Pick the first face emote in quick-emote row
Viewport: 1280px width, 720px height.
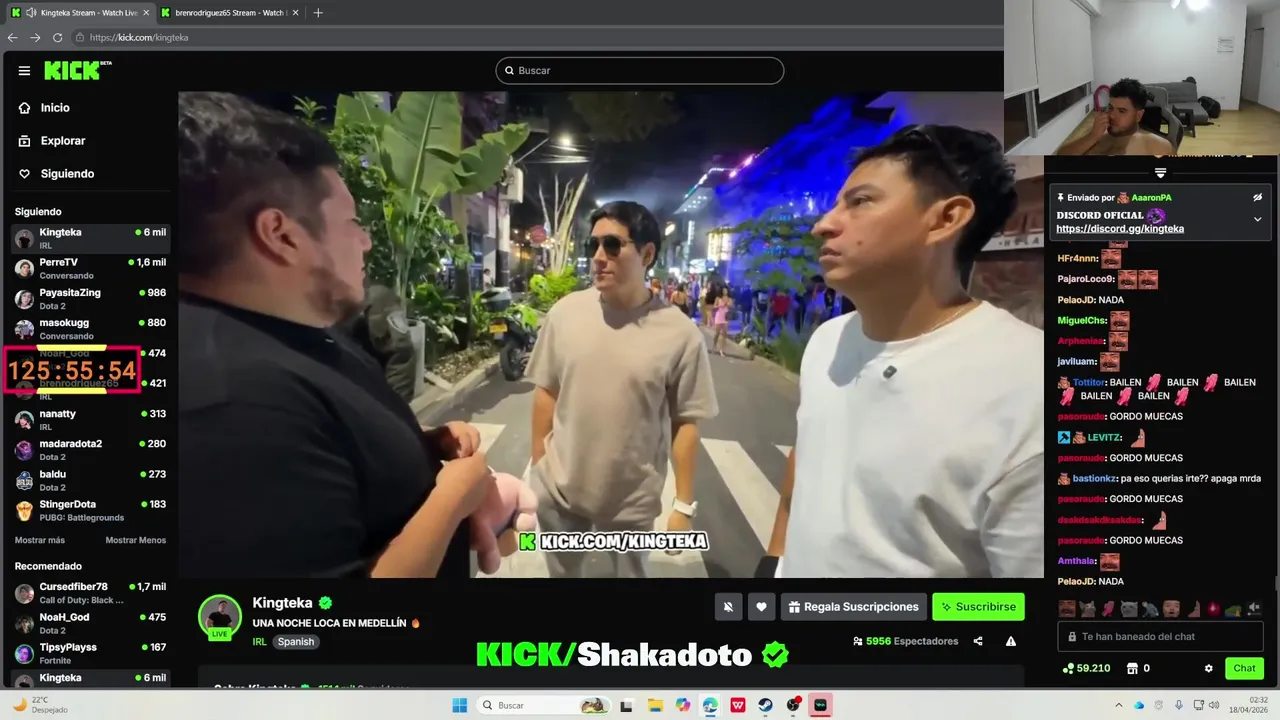point(1068,608)
